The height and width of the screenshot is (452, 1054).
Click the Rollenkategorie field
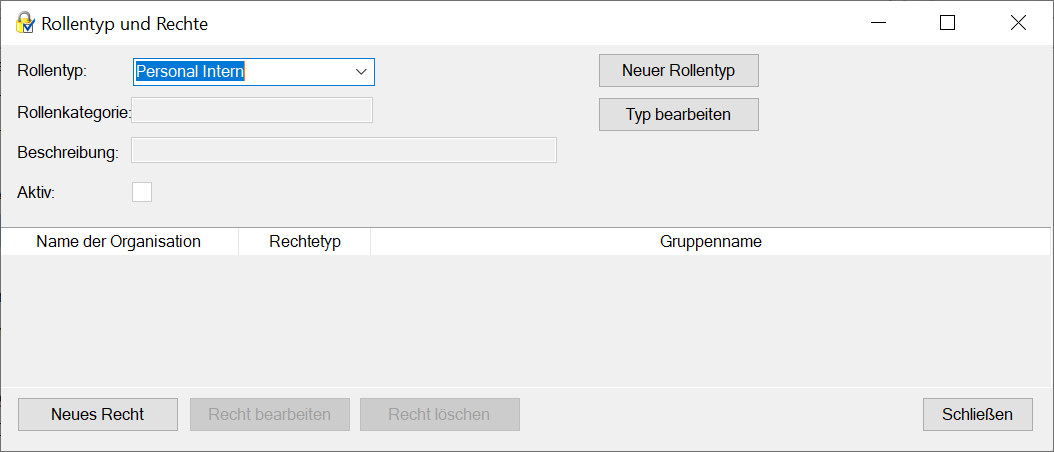(x=252, y=110)
